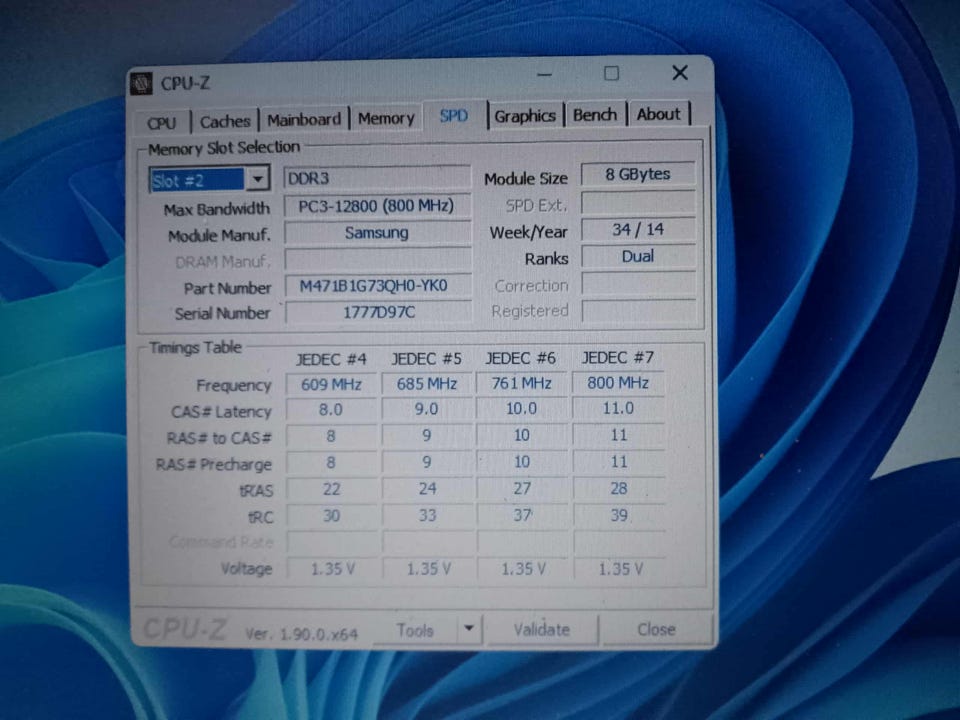This screenshot has width=960, height=720.
Task: Click the Samsung module manufacturer value
Action: coord(377,233)
